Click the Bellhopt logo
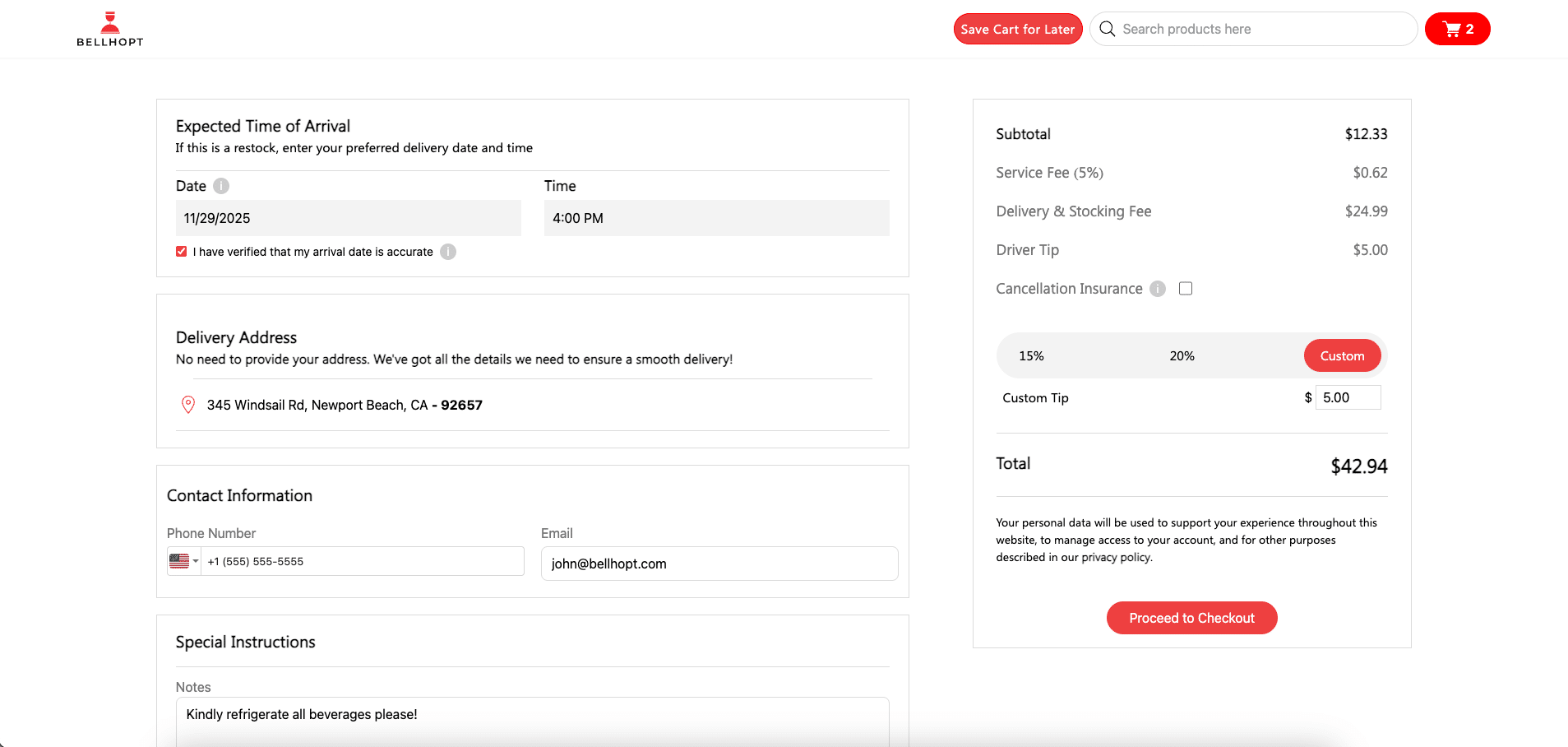The height and width of the screenshot is (747, 1568). pos(110,30)
